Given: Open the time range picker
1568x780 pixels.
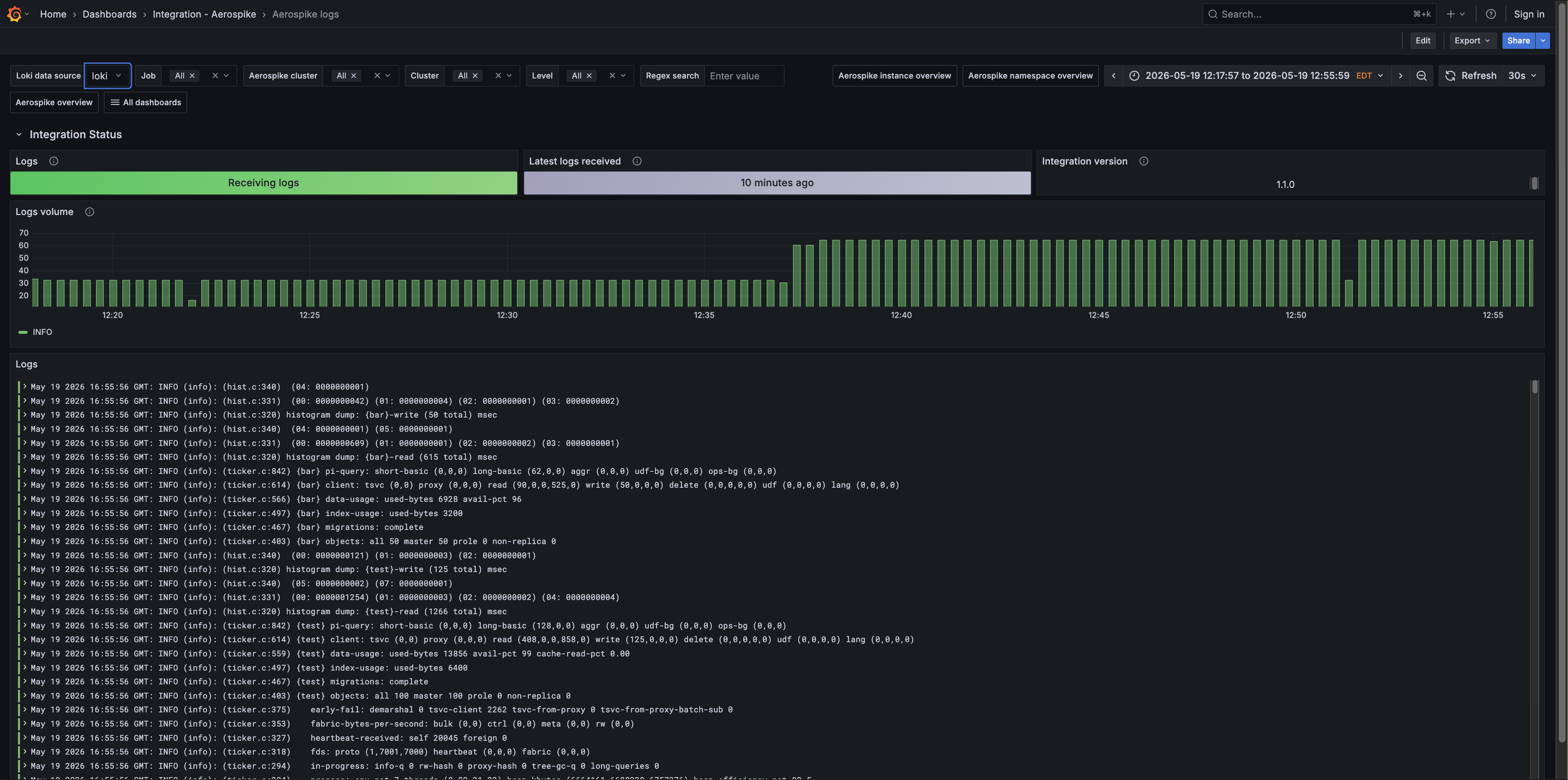Looking at the screenshot, I should [x=1256, y=76].
